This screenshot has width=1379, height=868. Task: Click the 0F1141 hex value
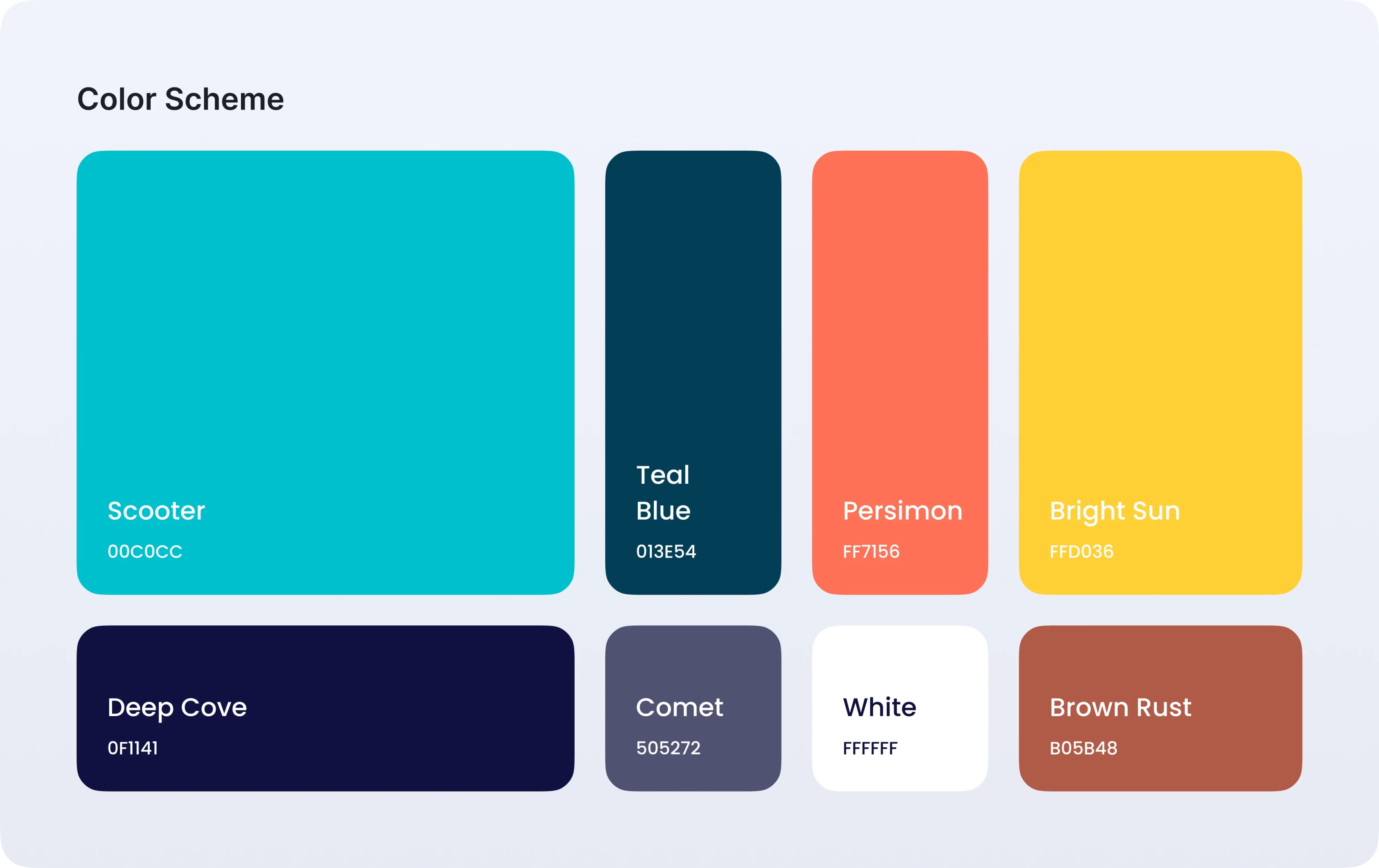[132, 748]
